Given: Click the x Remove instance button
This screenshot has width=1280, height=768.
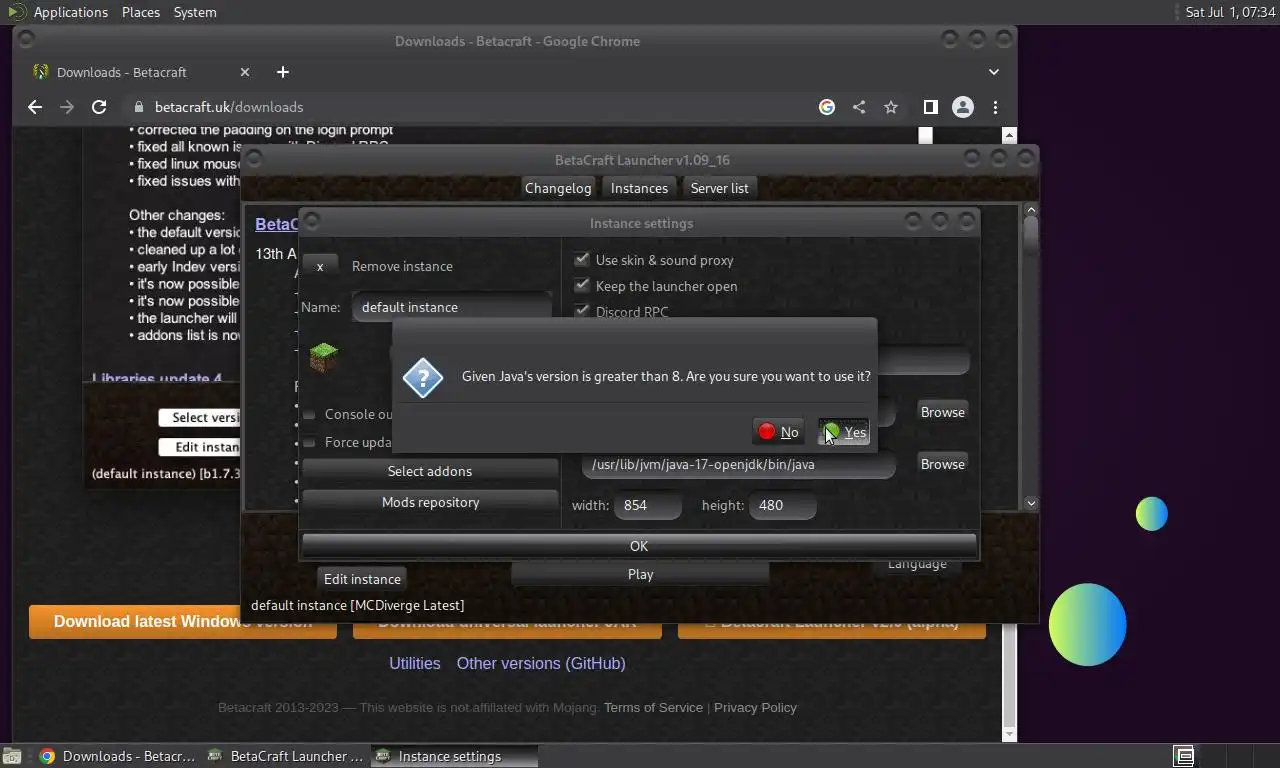Looking at the screenshot, I should point(320,266).
